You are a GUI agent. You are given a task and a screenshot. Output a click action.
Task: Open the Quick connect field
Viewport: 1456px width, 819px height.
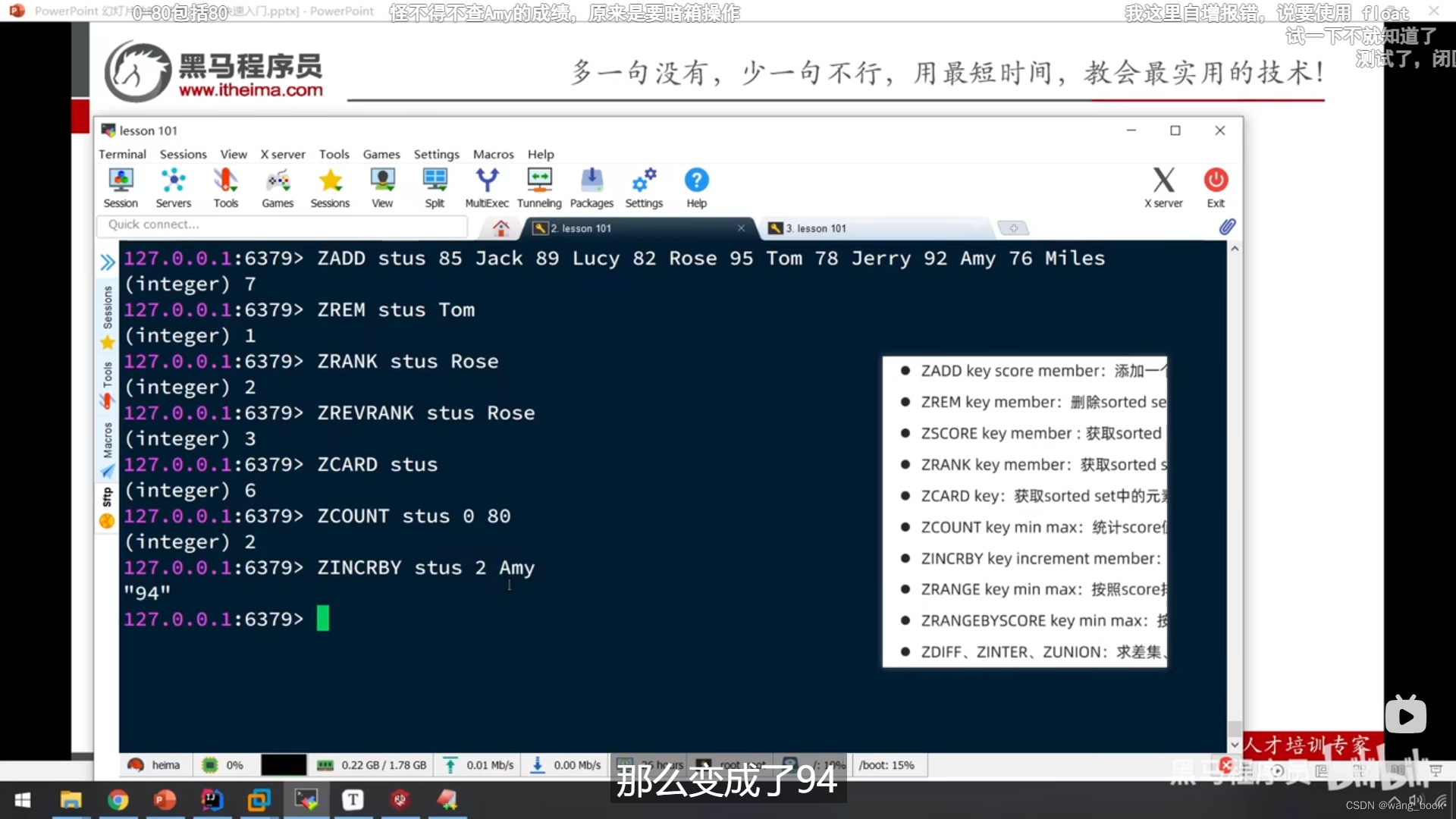[x=281, y=225]
